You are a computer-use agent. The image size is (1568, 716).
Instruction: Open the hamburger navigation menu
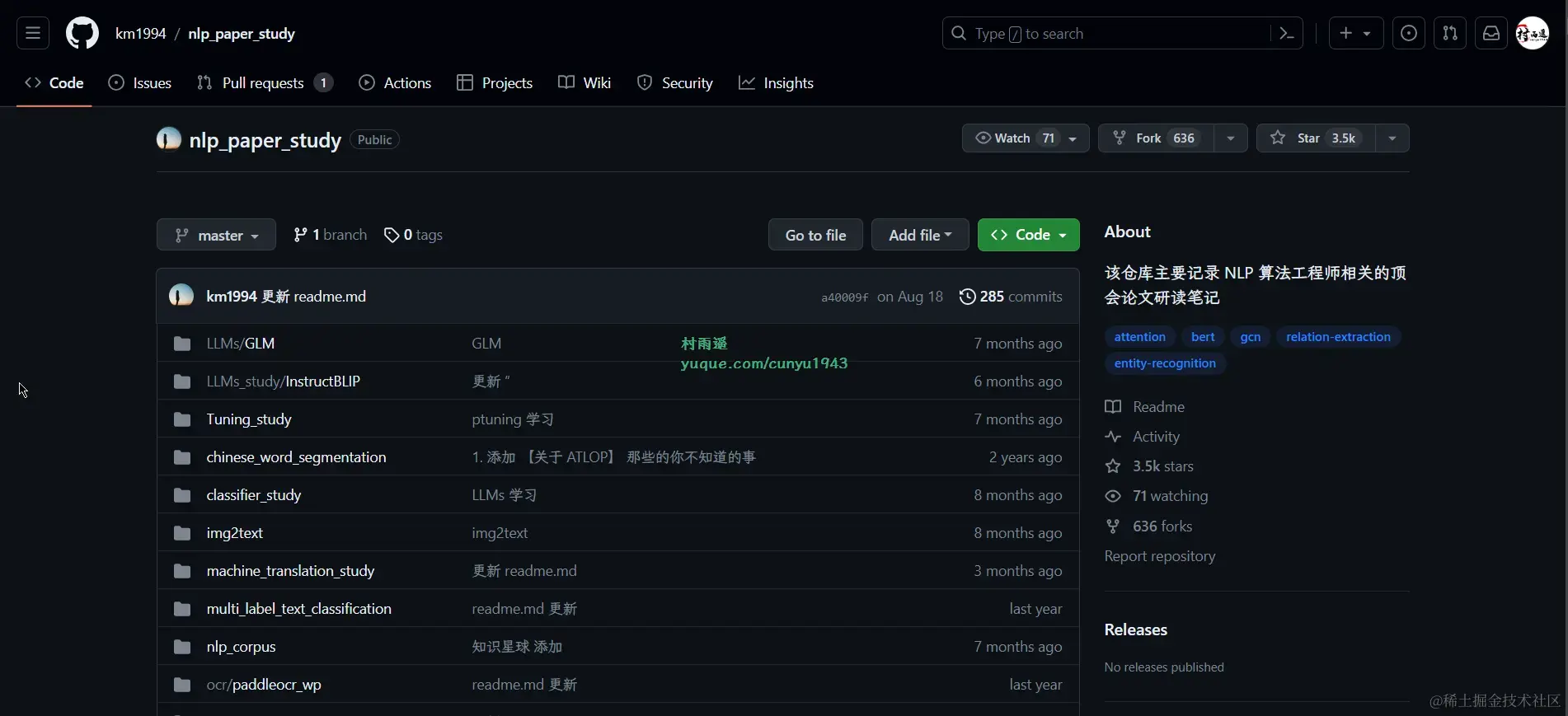33,34
